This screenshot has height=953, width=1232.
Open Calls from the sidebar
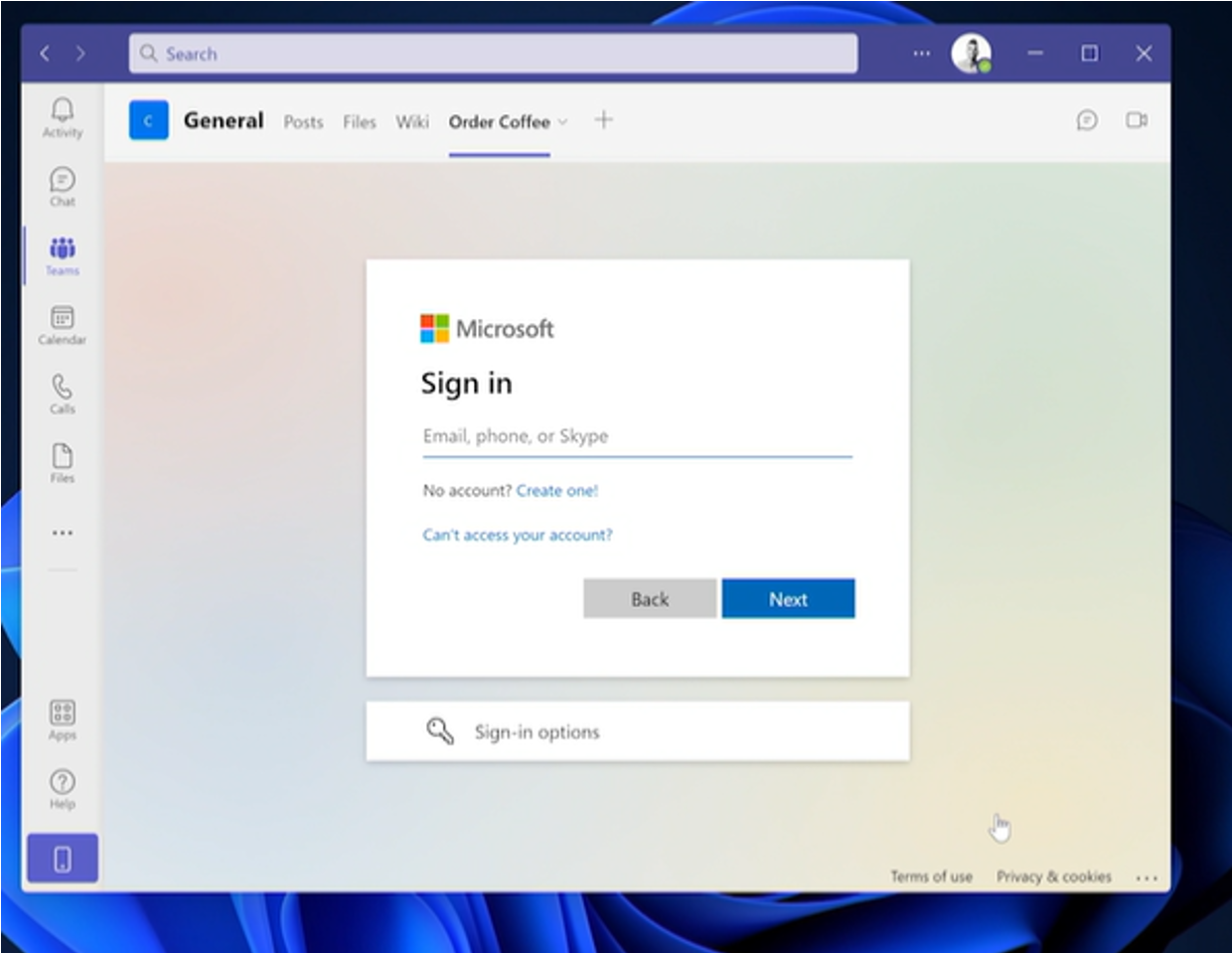tap(62, 394)
